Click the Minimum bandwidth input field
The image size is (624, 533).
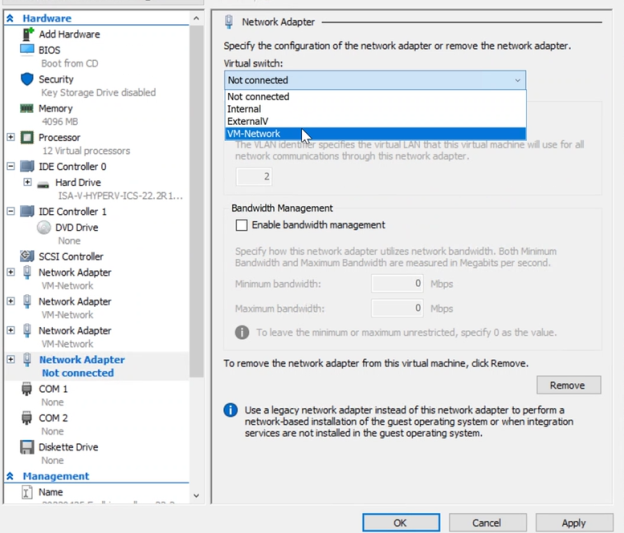point(397,283)
